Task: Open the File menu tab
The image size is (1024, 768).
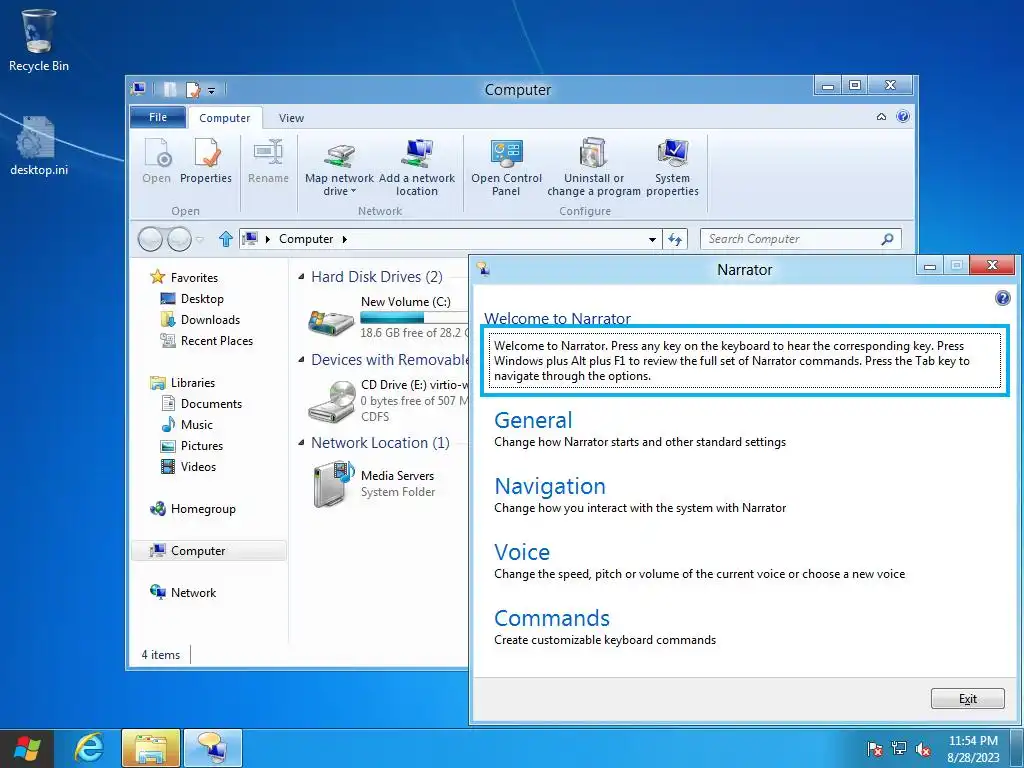Action: pyautogui.click(x=158, y=117)
